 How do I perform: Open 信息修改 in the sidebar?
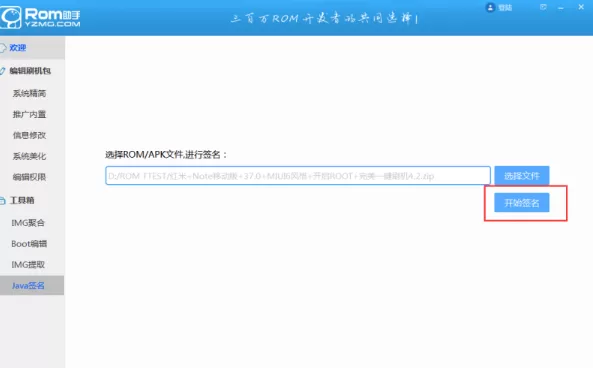pyautogui.click(x=29, y=135)
